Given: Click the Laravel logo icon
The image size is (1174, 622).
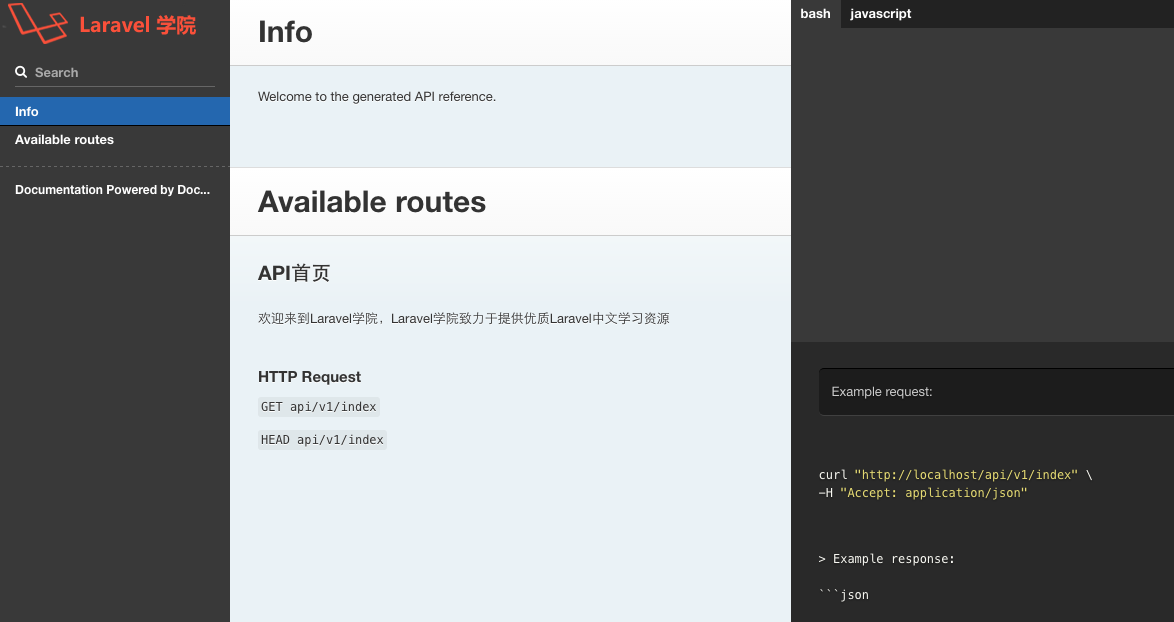Looking at the screenshot, I should click(x=37, y=22).
